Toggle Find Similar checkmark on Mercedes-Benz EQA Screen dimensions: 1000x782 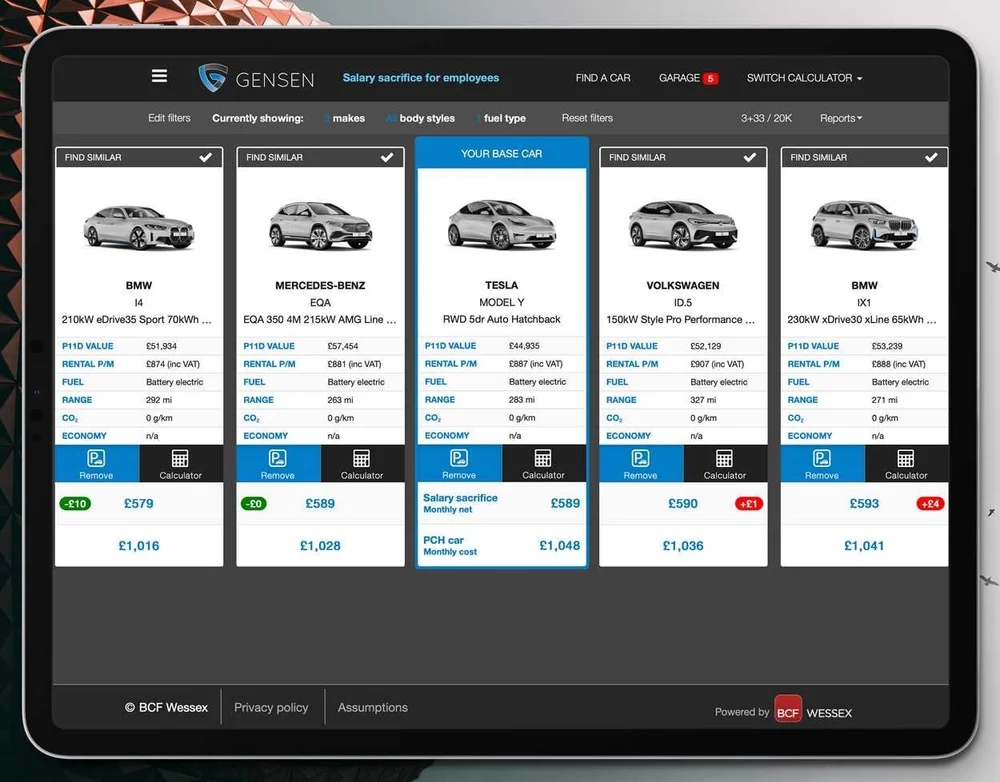point(387,157)
